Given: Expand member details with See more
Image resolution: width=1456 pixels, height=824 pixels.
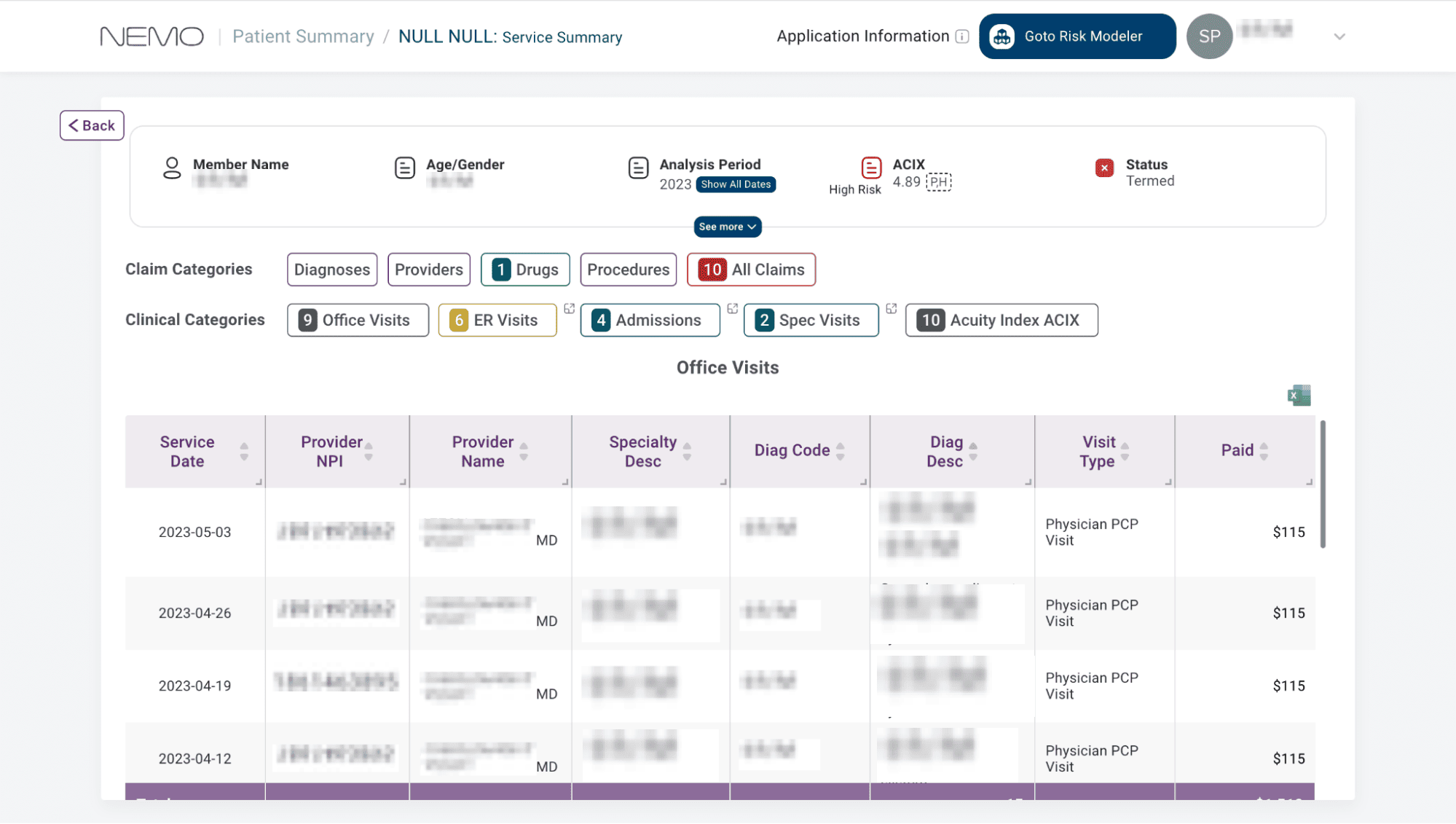Looking at the screenshot, I should pos(727,227).
